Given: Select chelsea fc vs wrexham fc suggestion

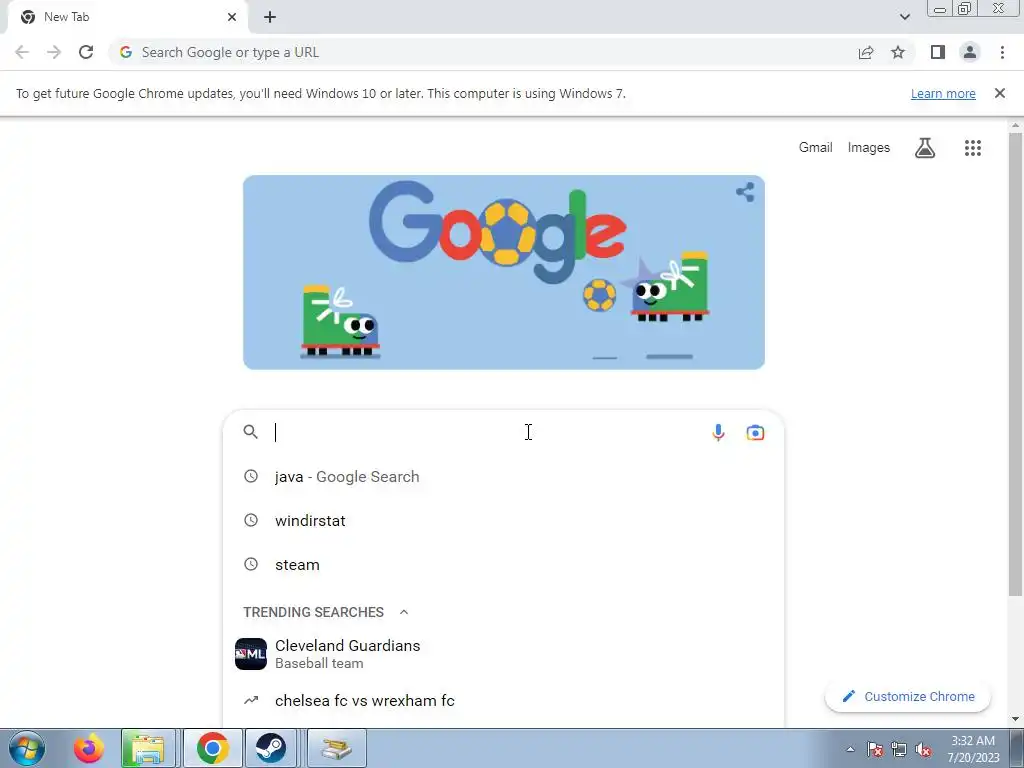Looking at the screenshot, I should pos(503,701).
